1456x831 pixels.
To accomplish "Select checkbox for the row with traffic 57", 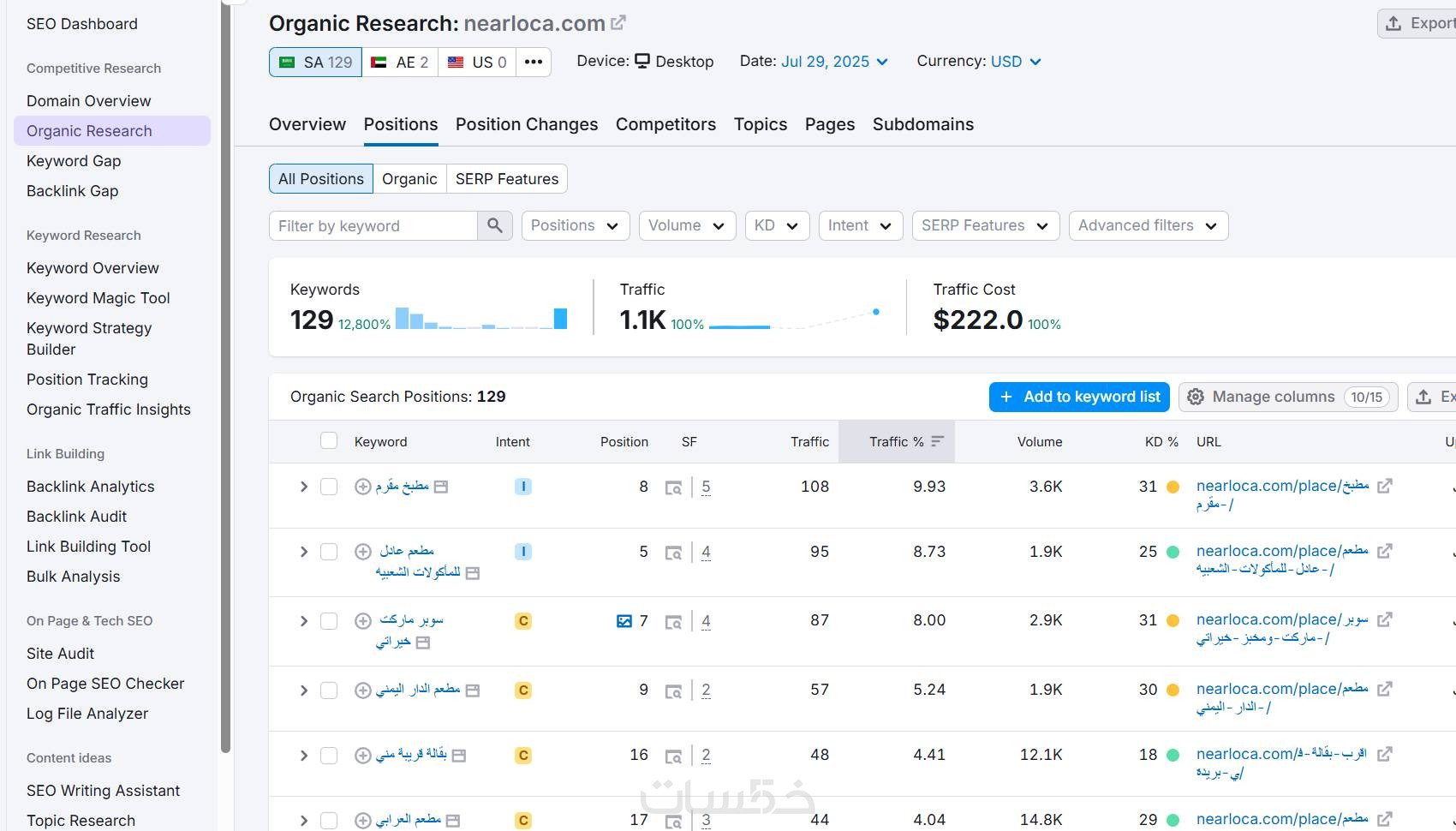I will tap(329, 691).
